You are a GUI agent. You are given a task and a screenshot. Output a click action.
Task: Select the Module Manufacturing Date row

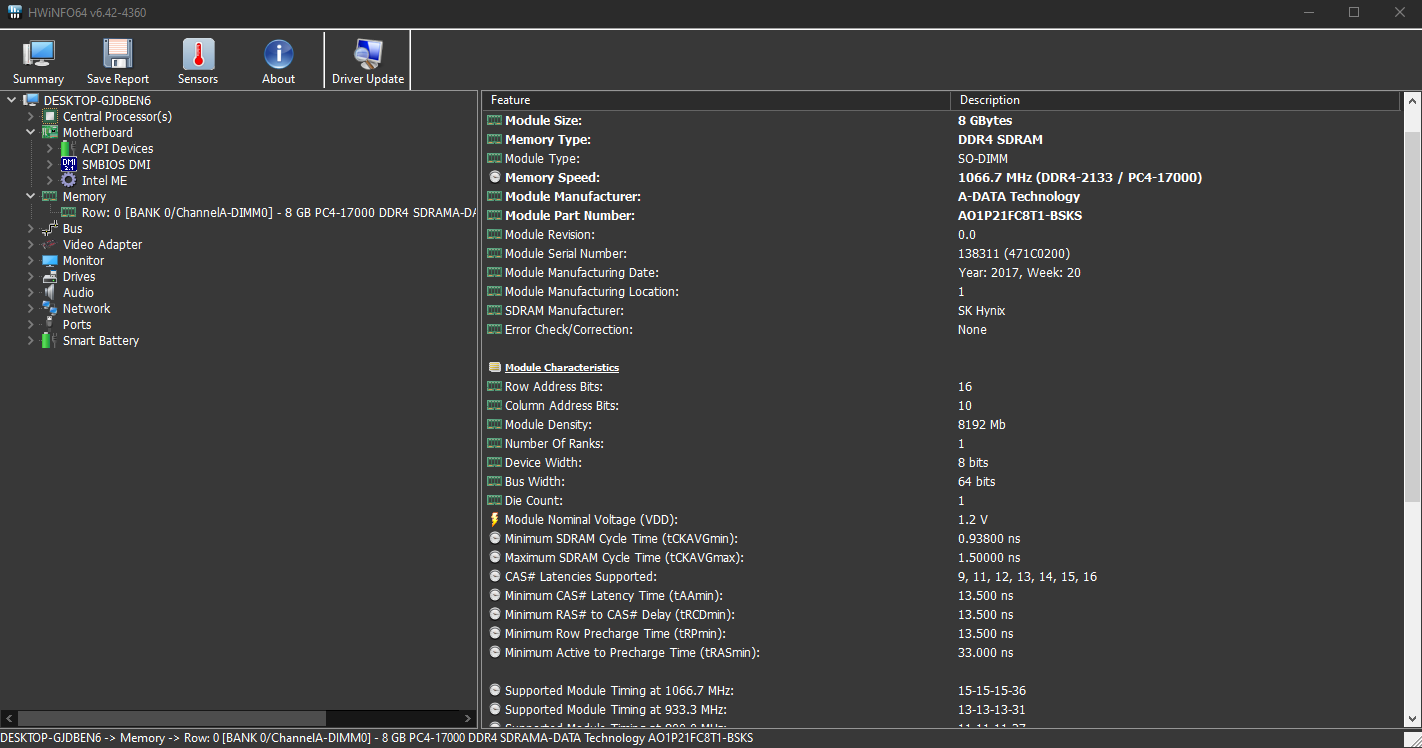pos(943,272)
